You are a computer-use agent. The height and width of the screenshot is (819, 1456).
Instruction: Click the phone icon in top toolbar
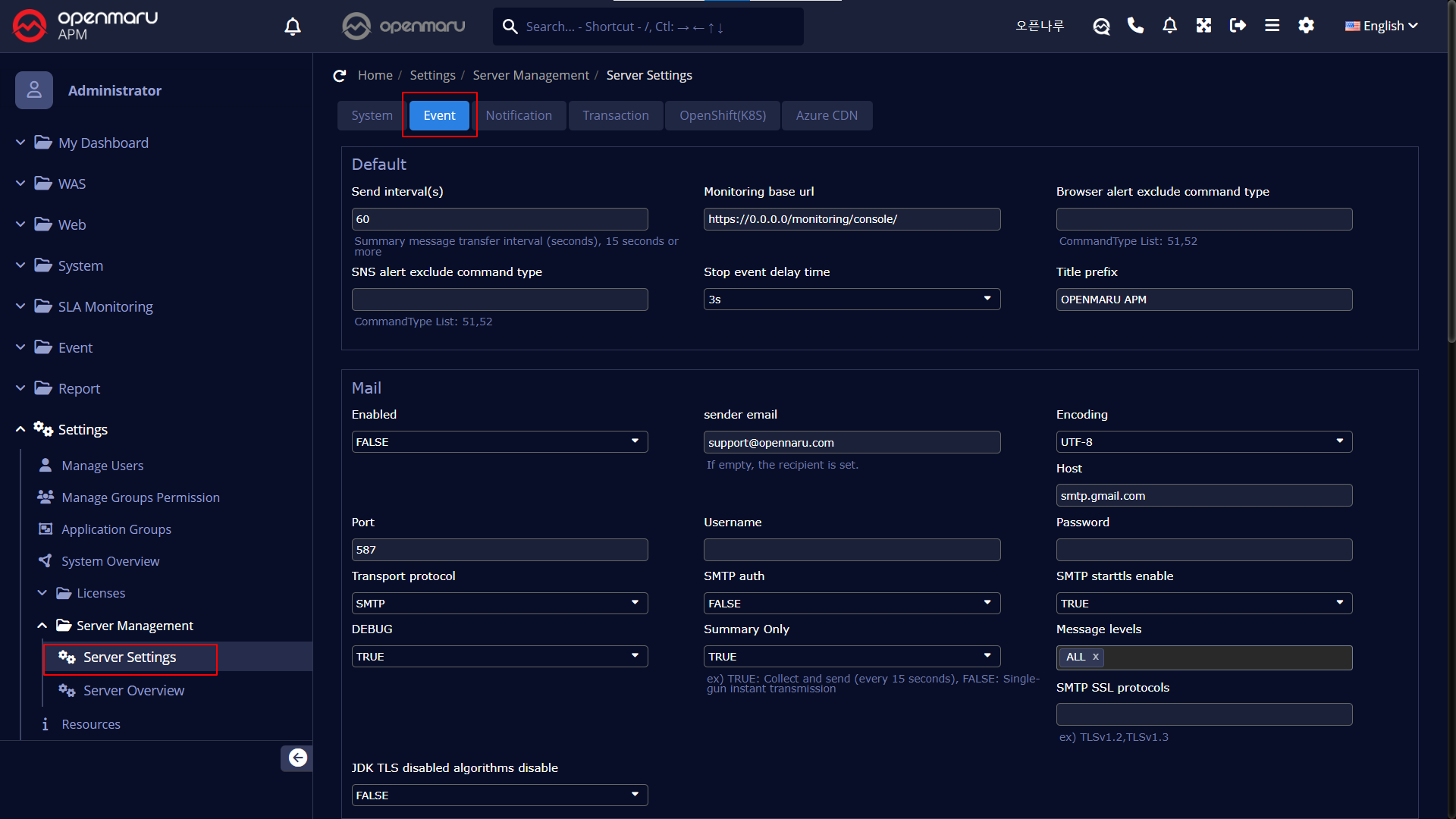tap(1135, 26)
